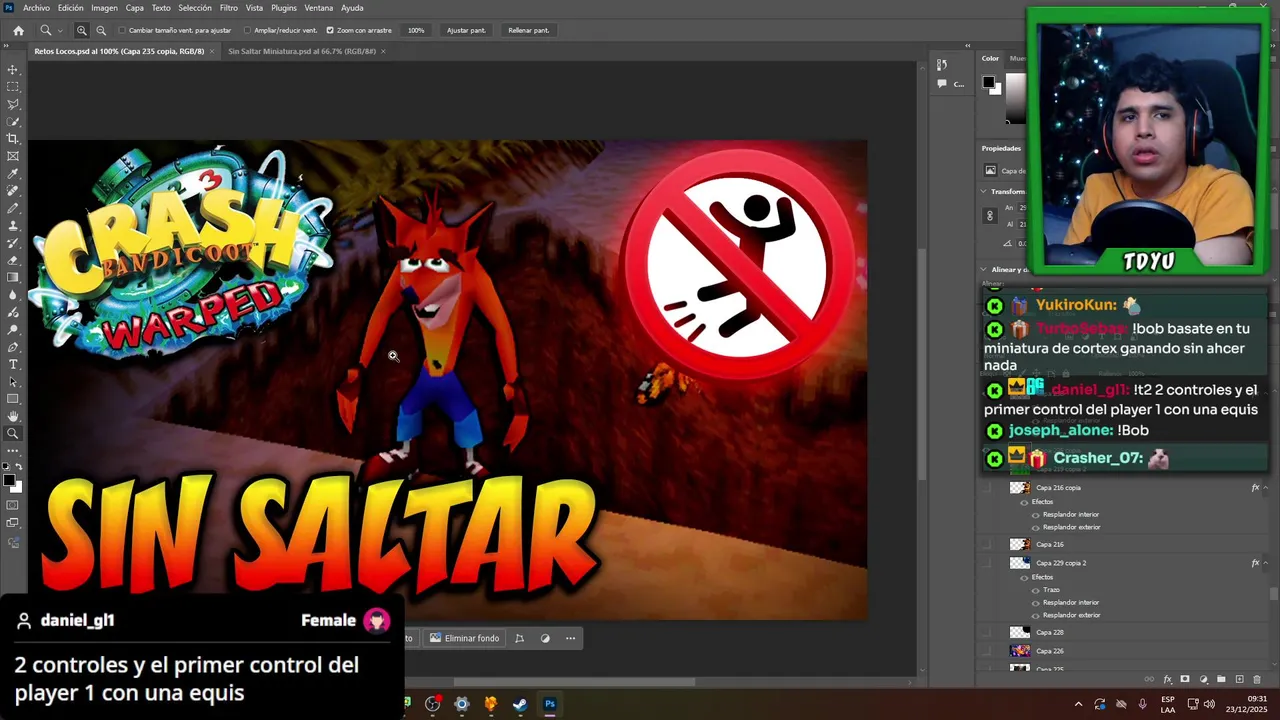This screenshot has width=1280, height=720.
Task: Open more options in contextual task bar
Action: pos(570,638)
